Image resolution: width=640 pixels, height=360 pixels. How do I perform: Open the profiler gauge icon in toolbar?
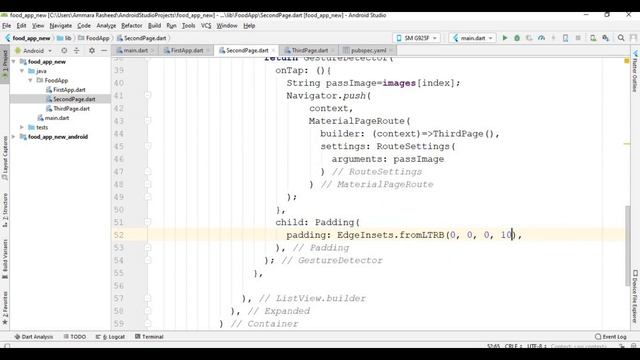coord(541,38)
